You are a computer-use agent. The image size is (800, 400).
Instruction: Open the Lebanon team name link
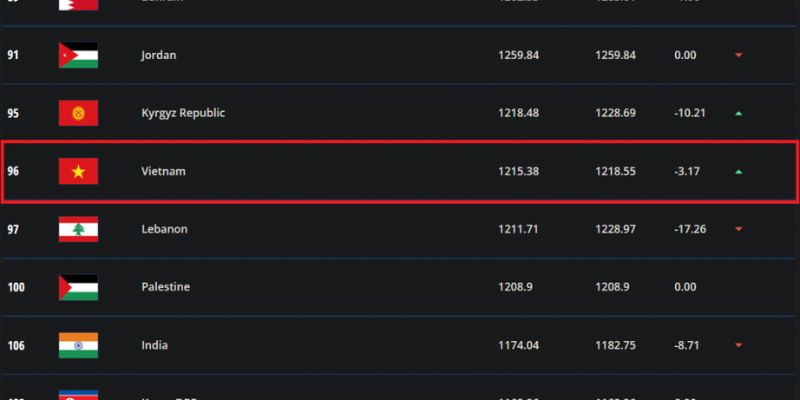click(164, 229)
